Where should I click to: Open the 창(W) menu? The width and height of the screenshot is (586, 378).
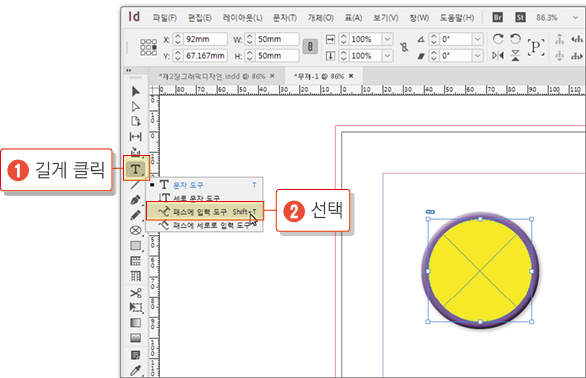click(x=419, y=18)
